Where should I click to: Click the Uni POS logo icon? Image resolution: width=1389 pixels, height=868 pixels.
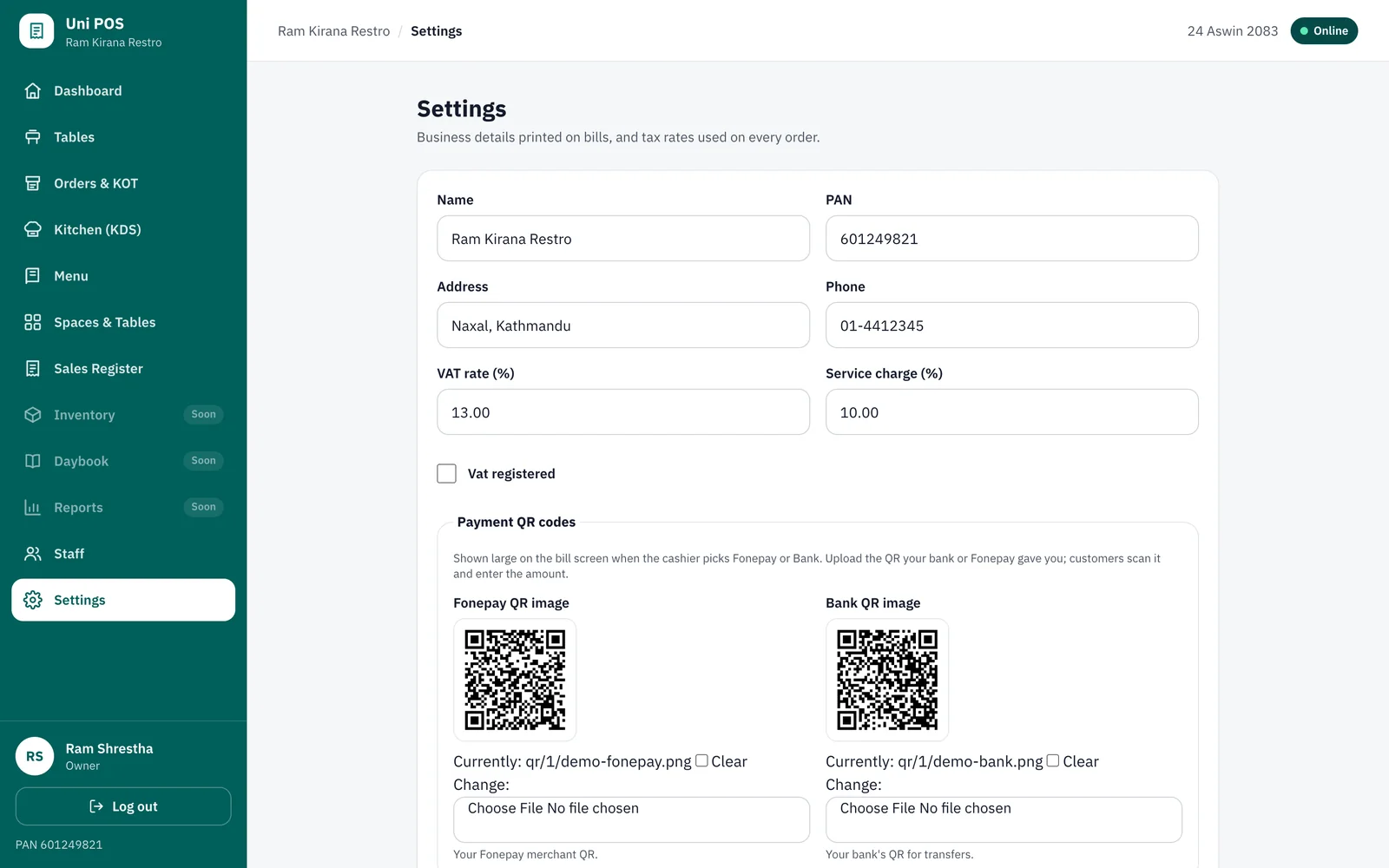[36, 31]
